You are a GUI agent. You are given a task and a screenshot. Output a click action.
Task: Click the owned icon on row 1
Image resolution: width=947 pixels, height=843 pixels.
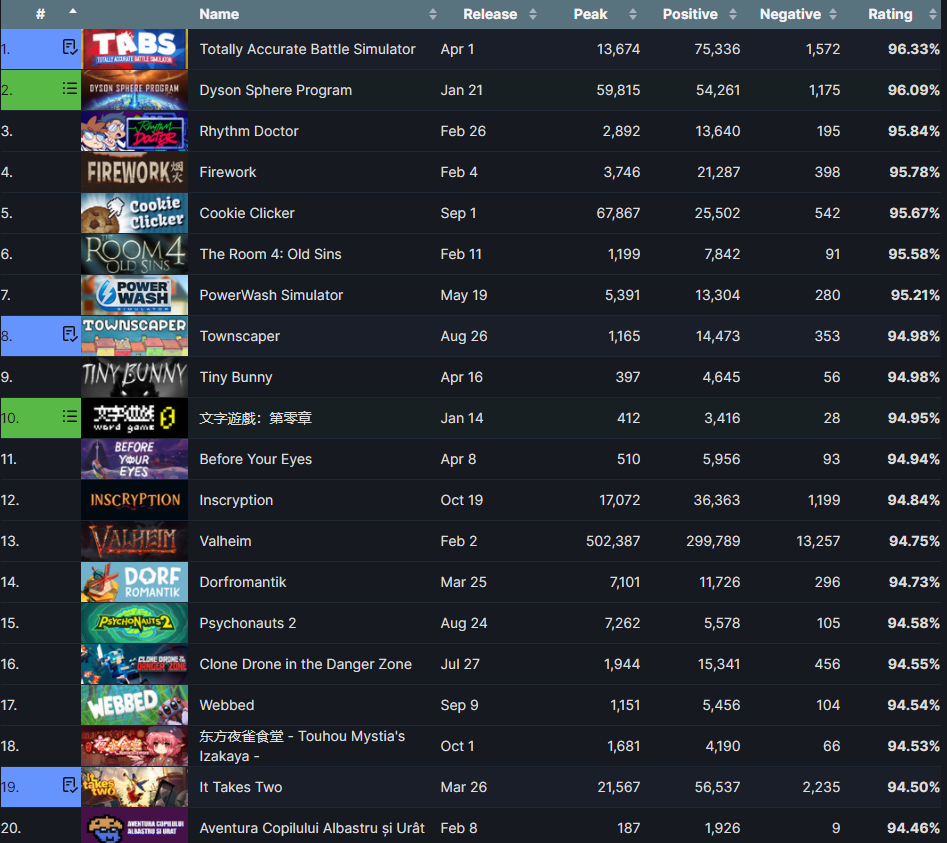pyautogui.click(x=70, y=47)
